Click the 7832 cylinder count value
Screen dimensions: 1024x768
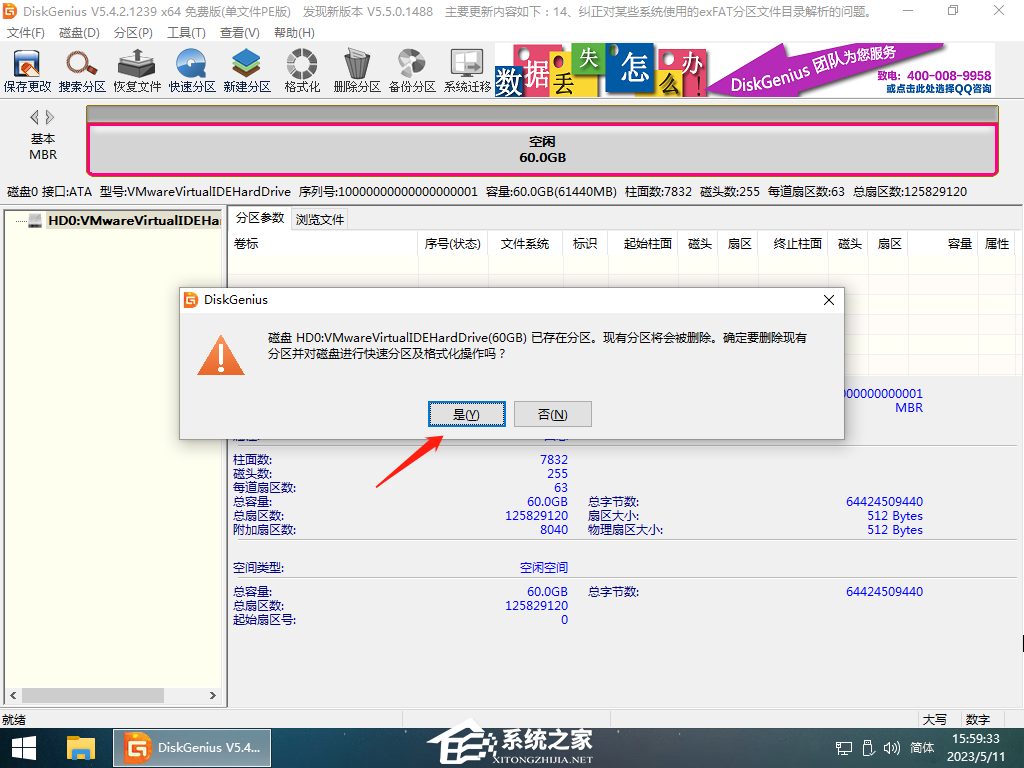554,460
